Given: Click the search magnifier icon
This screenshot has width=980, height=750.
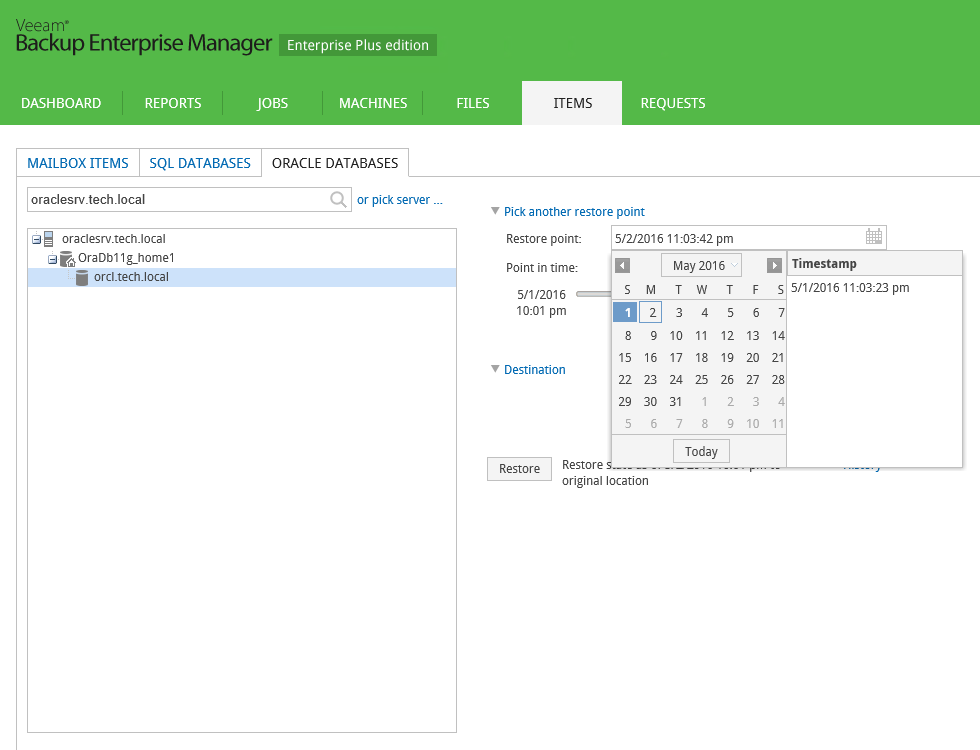Looking at the screenshot, I should click(x=338, y=199).
